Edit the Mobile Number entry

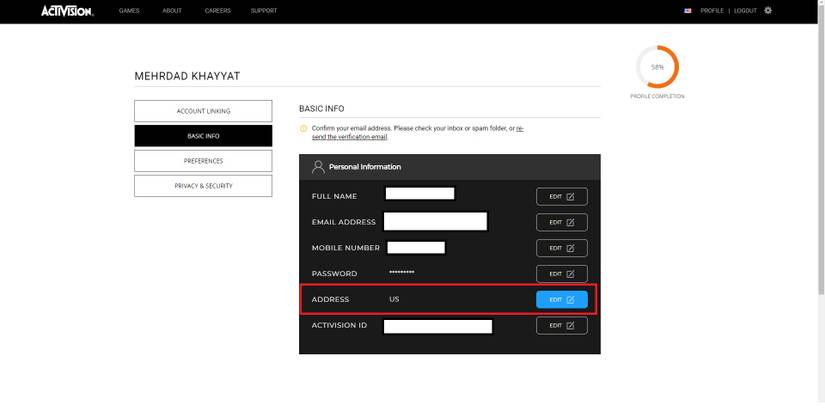point(561,248)
